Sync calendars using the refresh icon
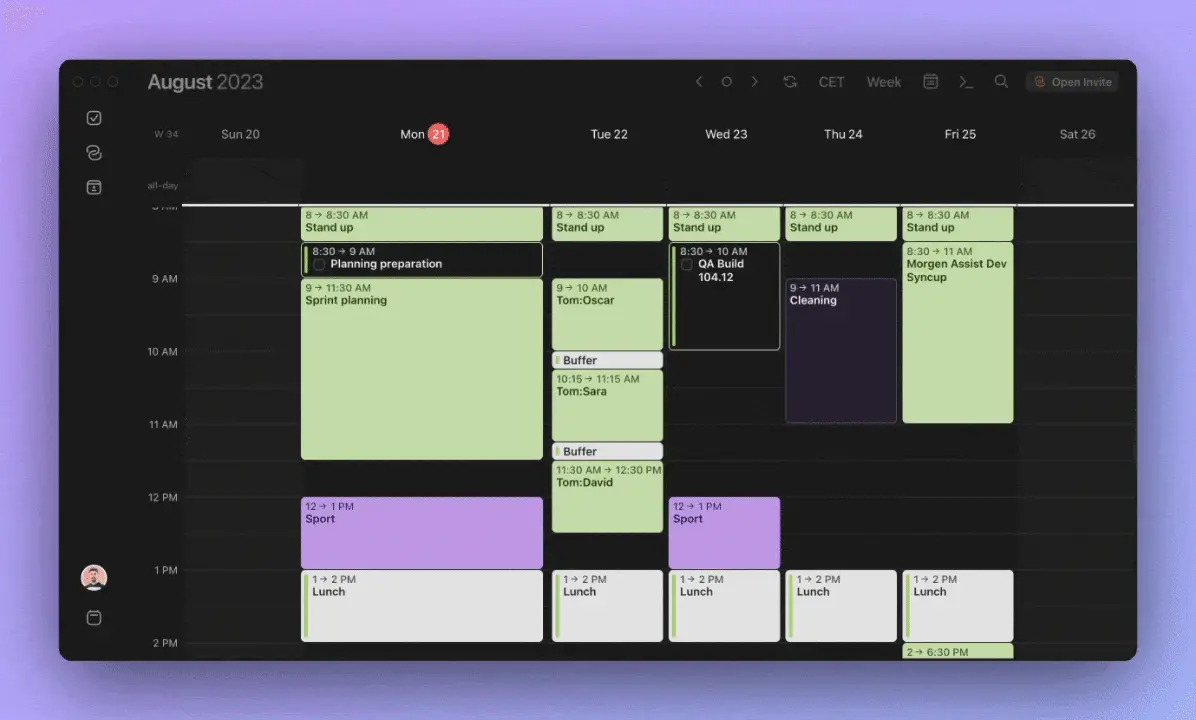 pyautogui.click(x=790, y=81)
